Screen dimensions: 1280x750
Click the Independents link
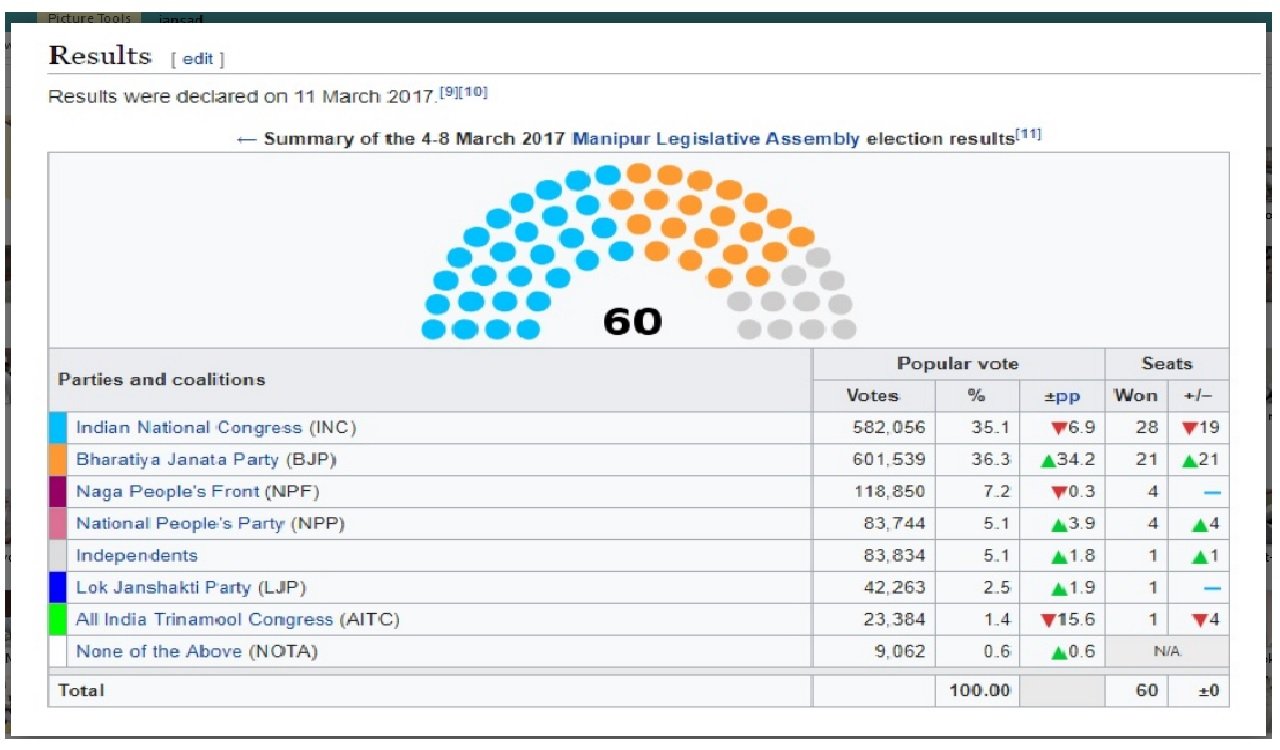pyautogui.click(x=137, y=556)
